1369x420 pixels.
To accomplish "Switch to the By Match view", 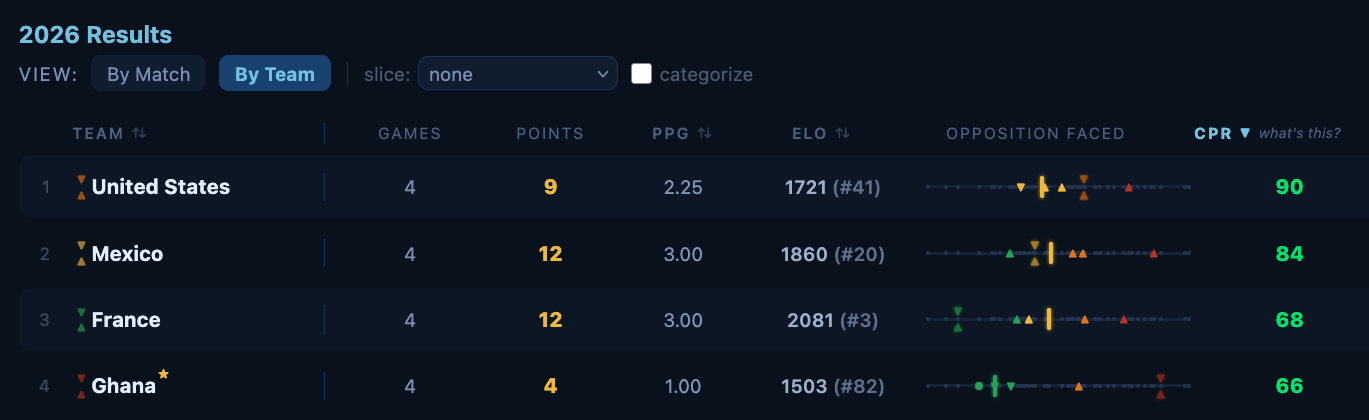I will point(149,74).
